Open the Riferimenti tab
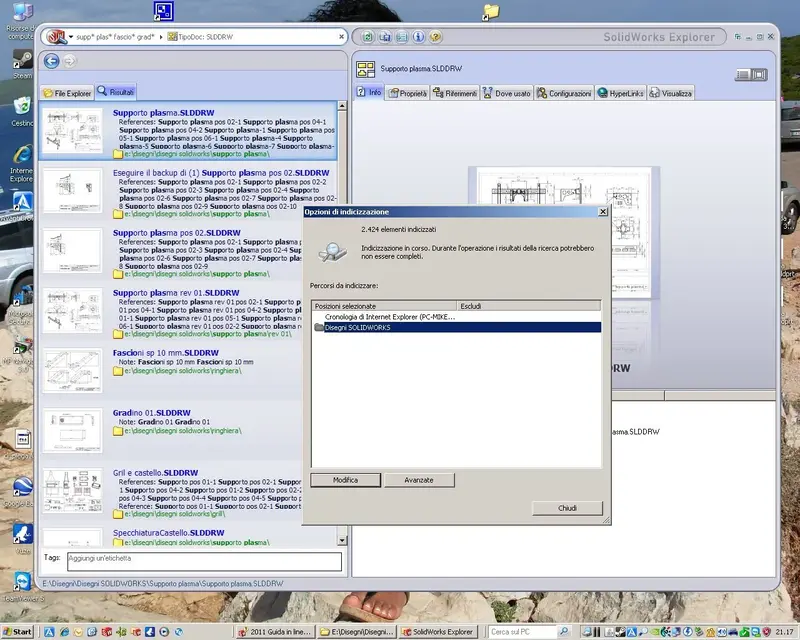 [455, 93]
